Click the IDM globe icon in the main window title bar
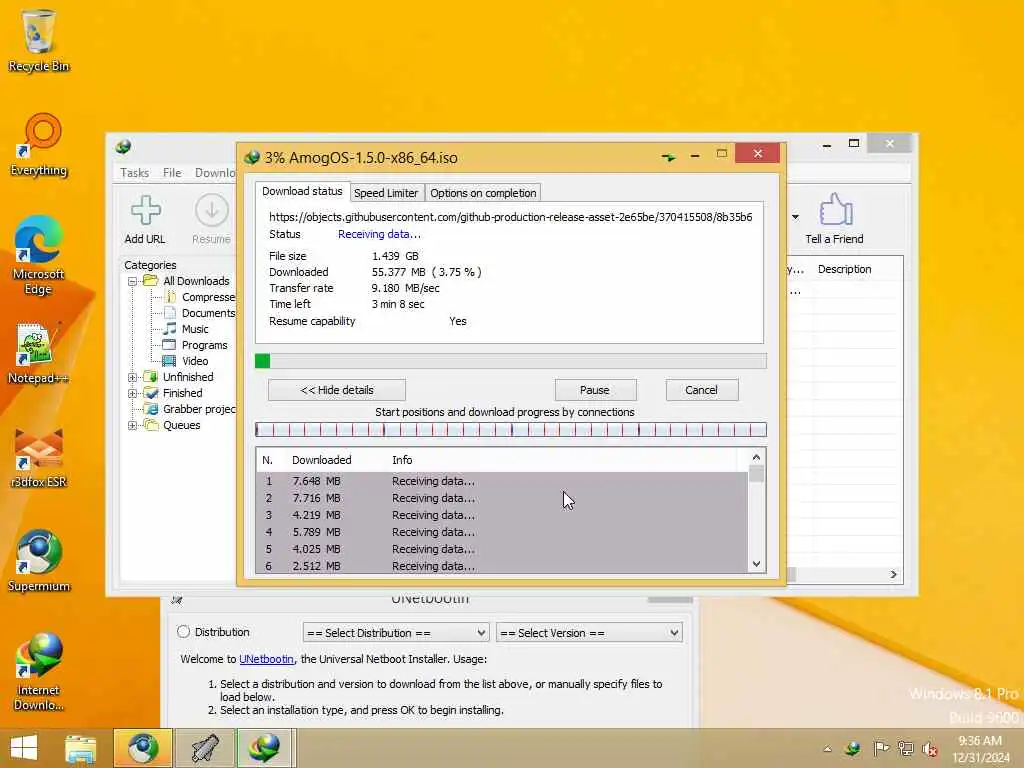 pyautogui.click(x=123, y=146)
